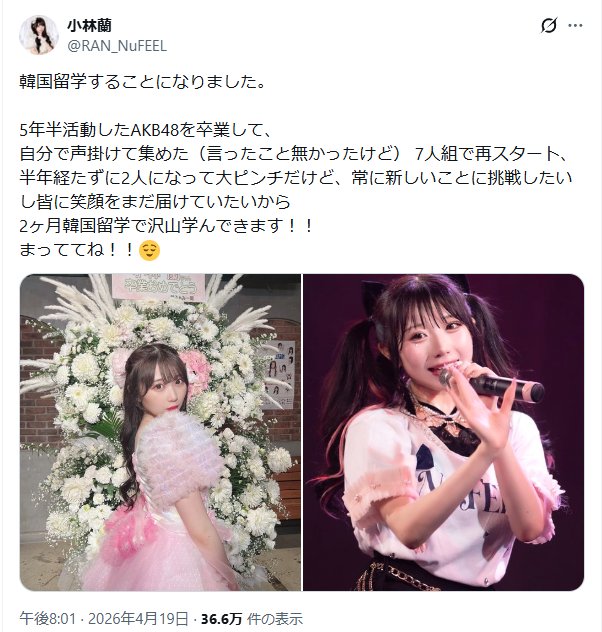This screenshot has width=602, height=632.
Task: Click the まっててね closing text
Action: point(77,250)
